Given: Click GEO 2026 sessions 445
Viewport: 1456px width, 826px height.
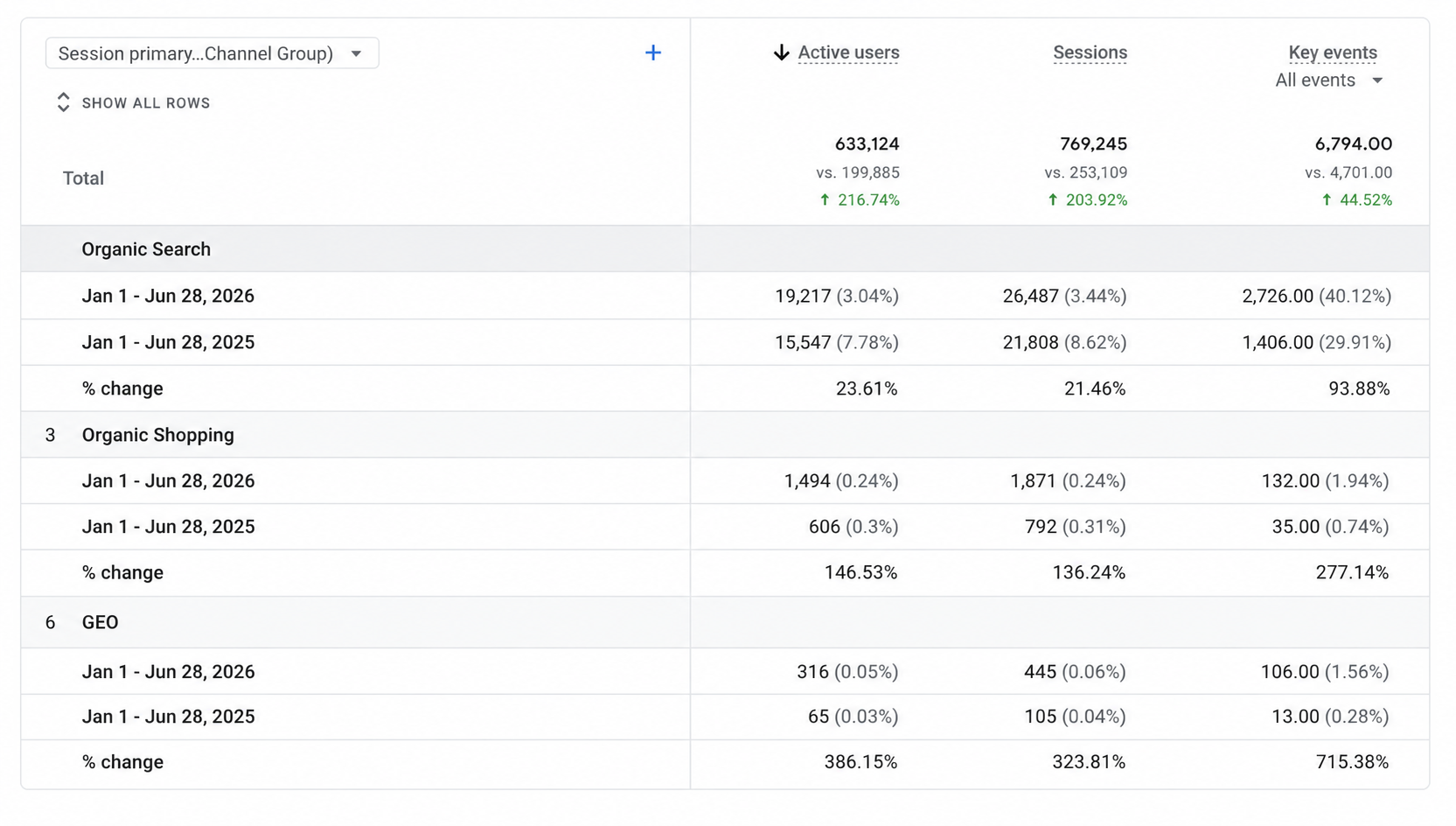Looking at the screenshot, I should click(1040, 672).
